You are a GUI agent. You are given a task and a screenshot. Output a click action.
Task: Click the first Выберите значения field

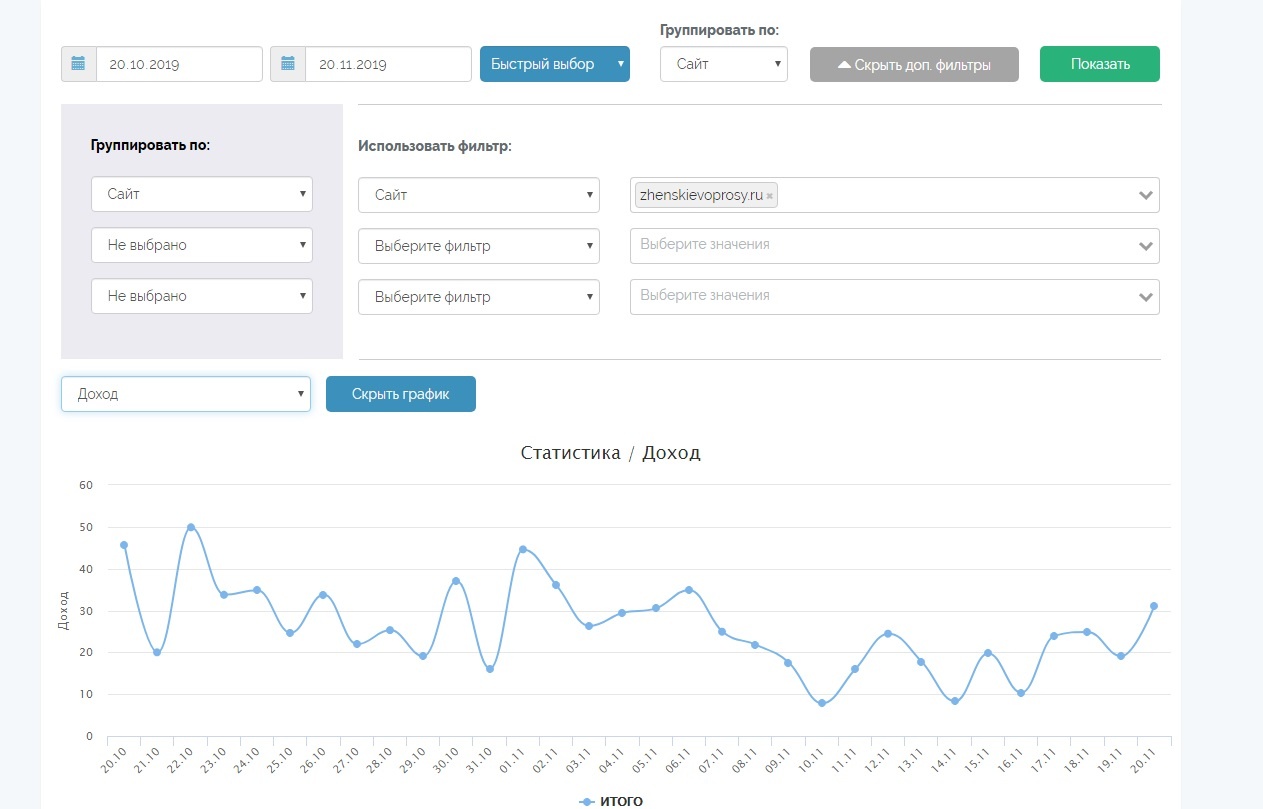880,245
